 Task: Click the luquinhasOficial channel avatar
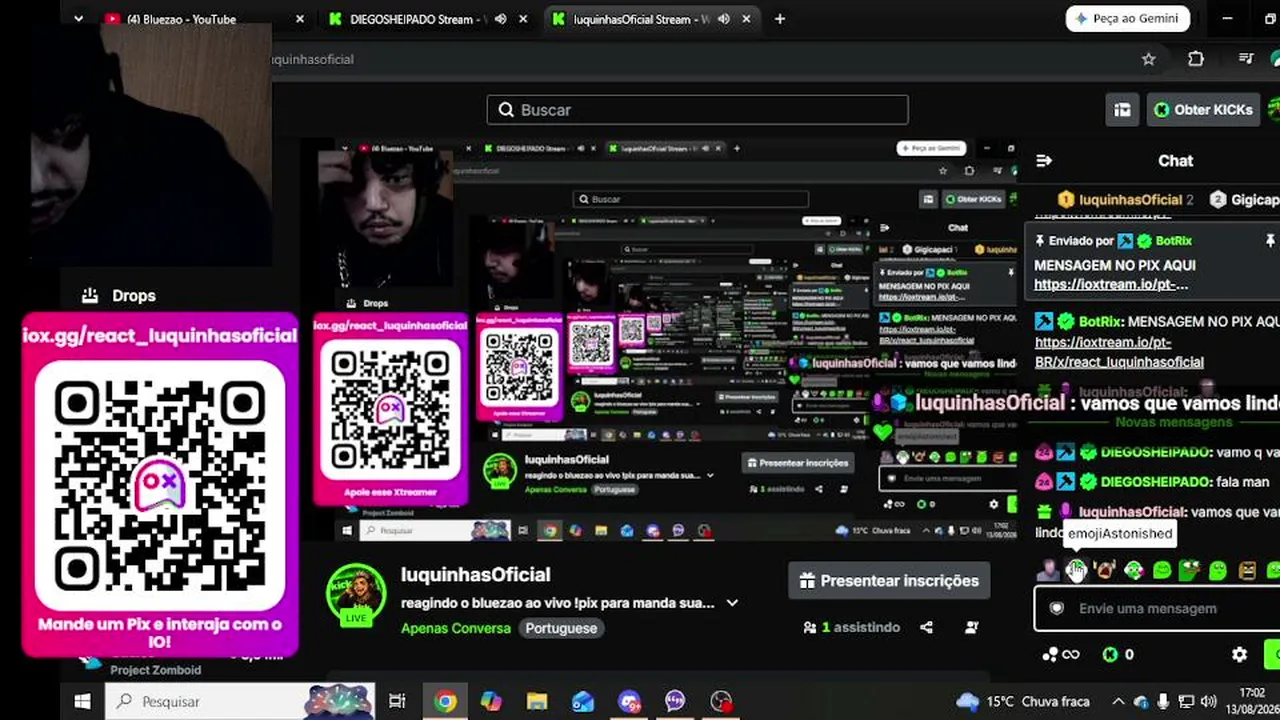tap(356, 593)
